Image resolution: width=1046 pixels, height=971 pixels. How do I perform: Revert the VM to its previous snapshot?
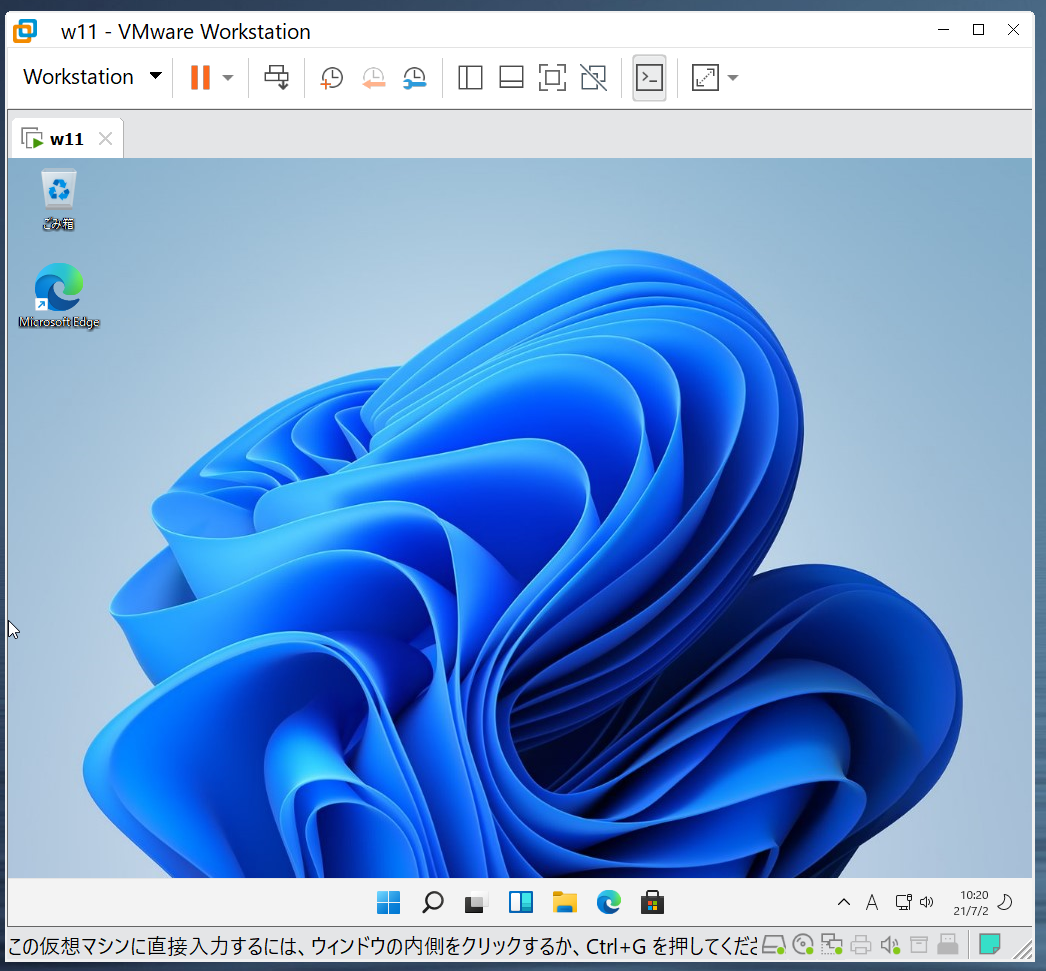374,77
